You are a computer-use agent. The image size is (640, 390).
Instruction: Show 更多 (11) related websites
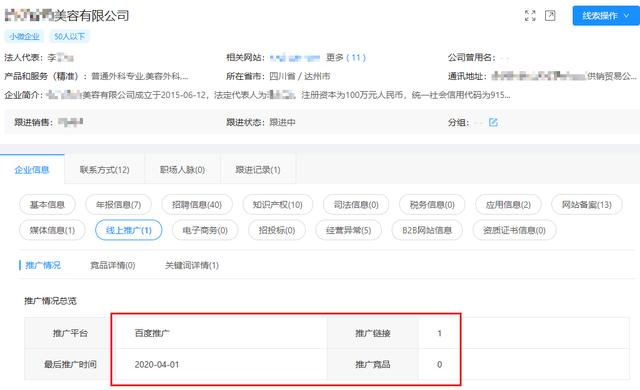point(346,58)
